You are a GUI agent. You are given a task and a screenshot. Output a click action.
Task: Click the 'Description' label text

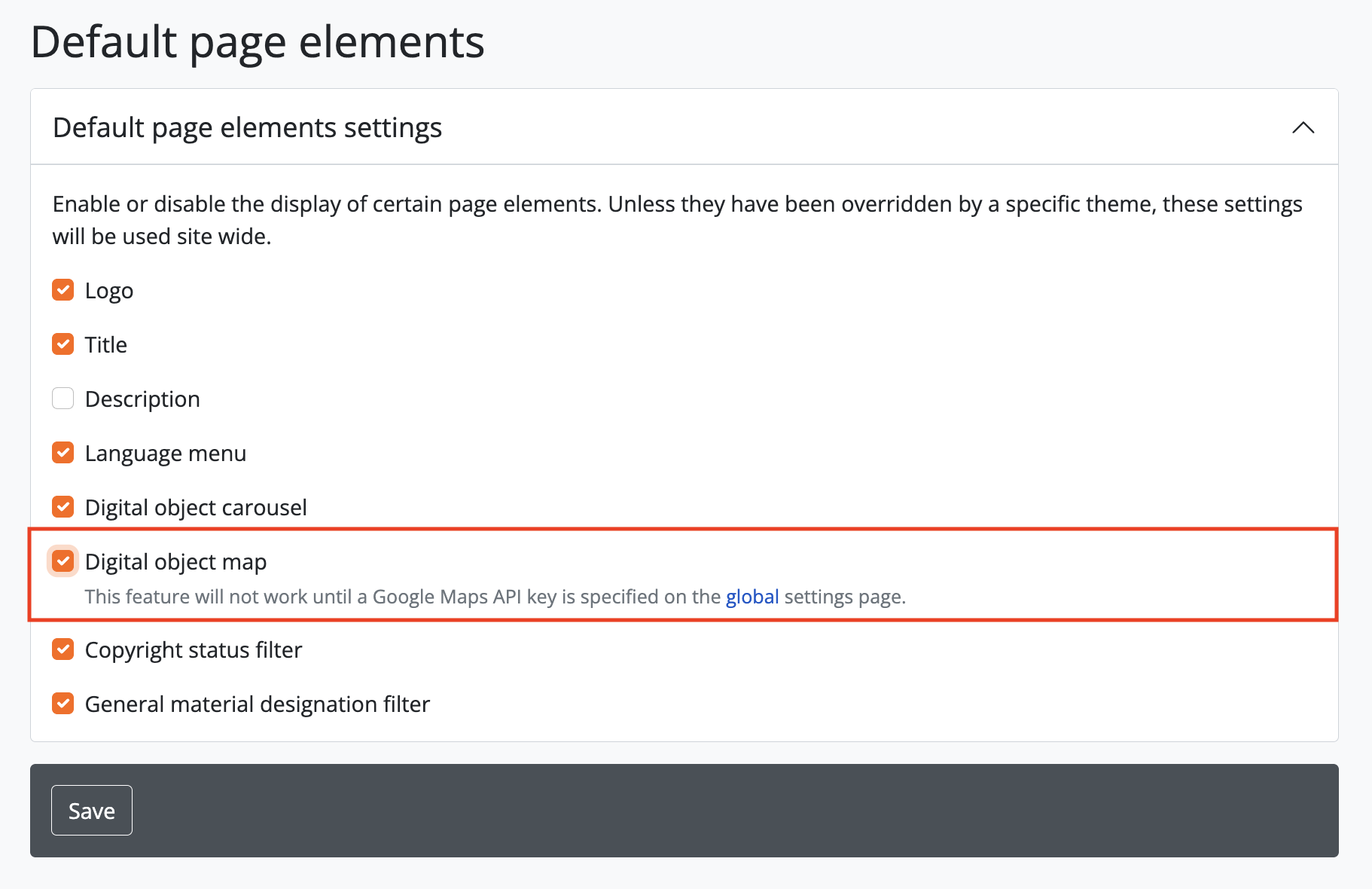click(142, 399)
